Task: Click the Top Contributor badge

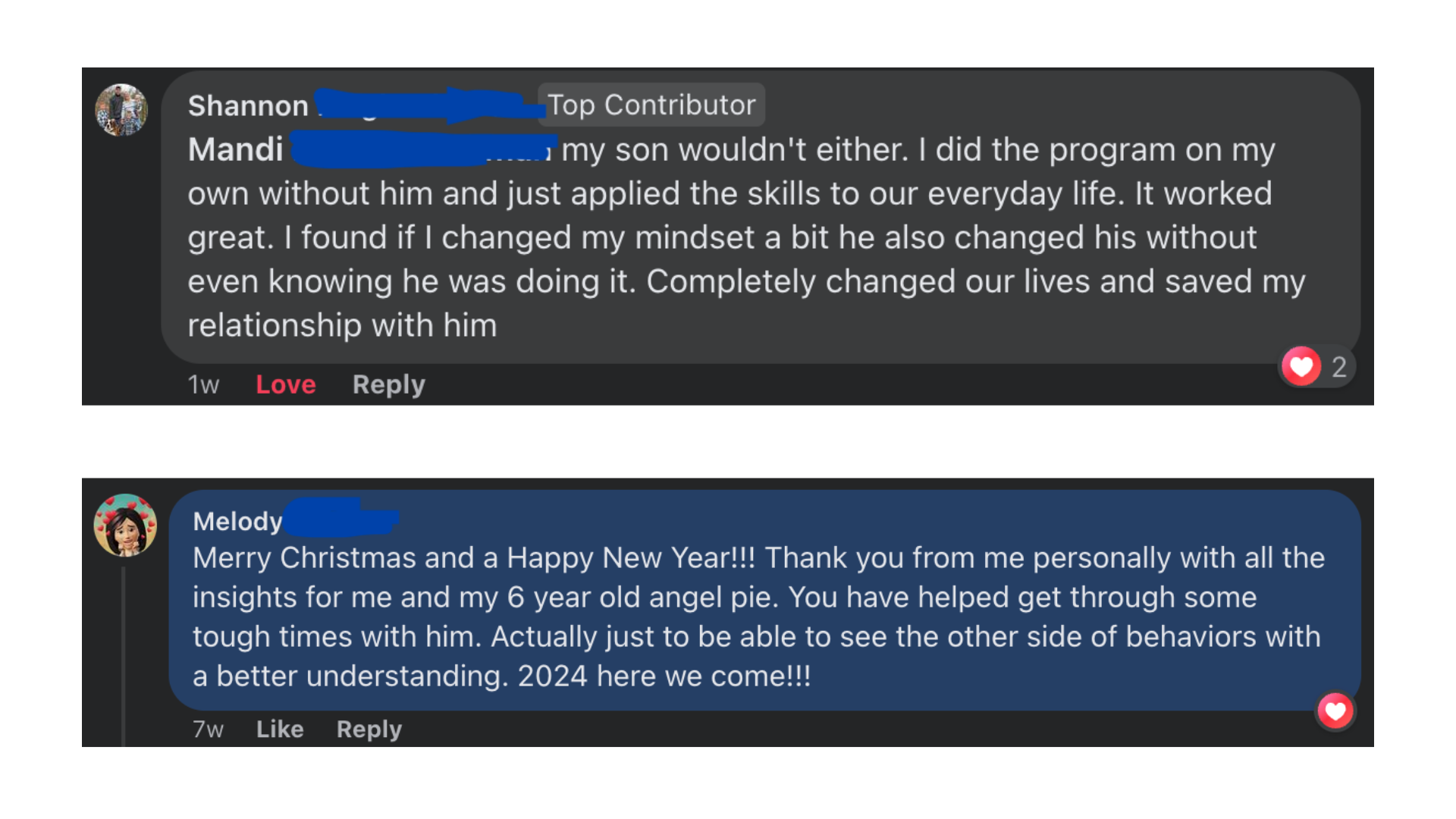Action: 651,105
